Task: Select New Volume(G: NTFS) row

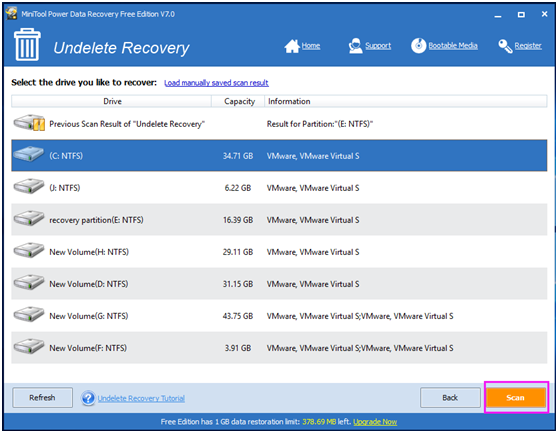Action: point(279,316)
